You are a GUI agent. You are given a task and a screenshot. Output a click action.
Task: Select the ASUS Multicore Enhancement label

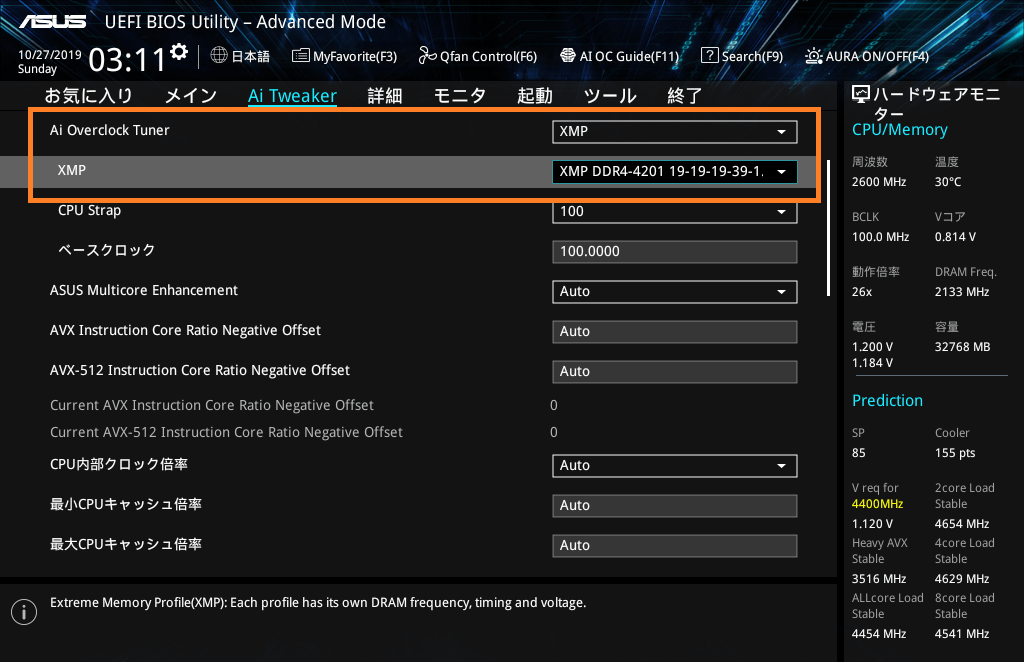(x=144, y=290)
